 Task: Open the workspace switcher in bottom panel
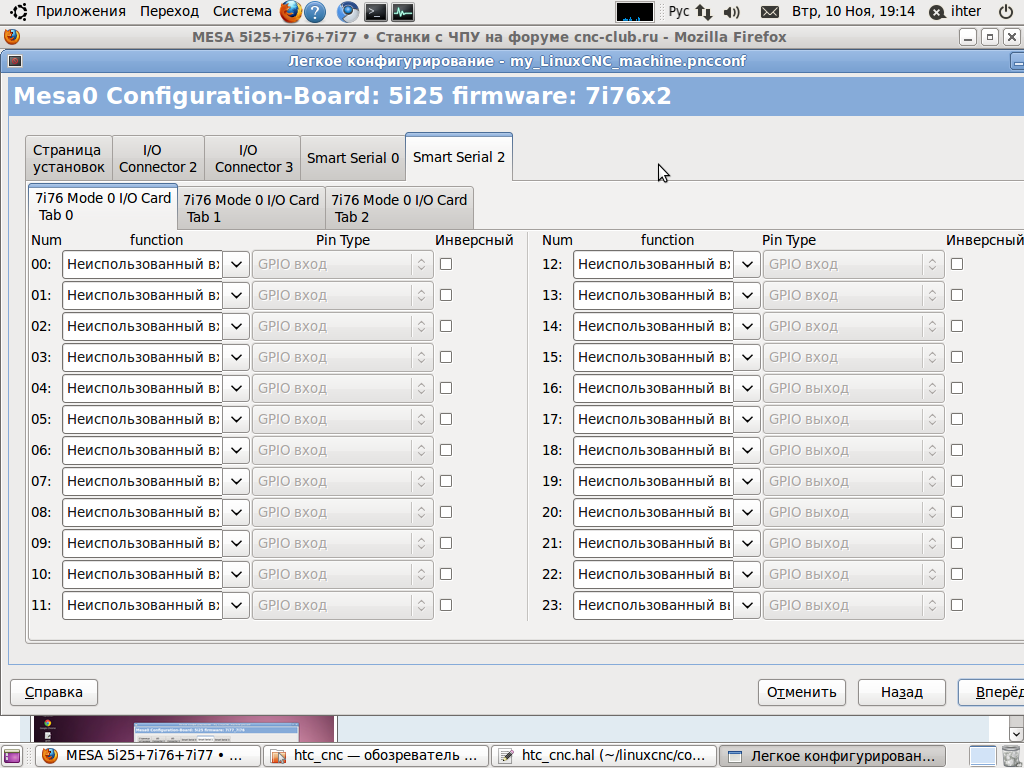(x=982, y=756)
